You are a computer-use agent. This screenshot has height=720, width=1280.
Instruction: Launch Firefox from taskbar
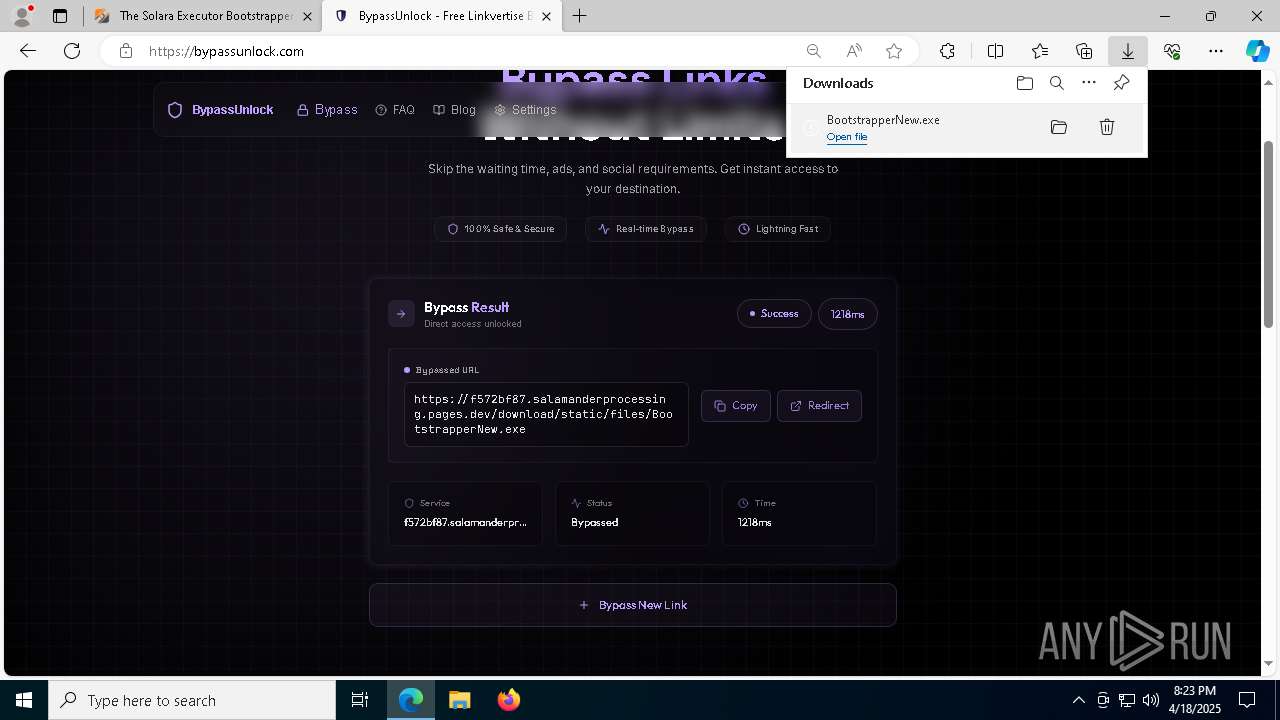(x=508, y=700)
